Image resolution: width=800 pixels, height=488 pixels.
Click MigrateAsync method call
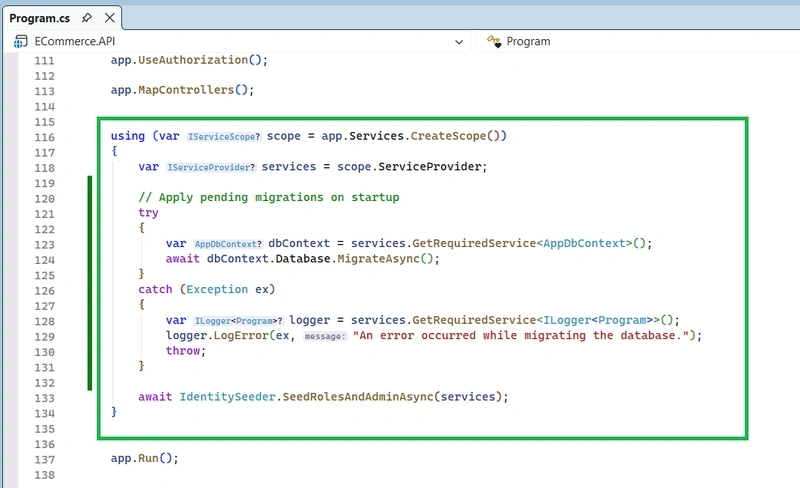coord(378,258)
